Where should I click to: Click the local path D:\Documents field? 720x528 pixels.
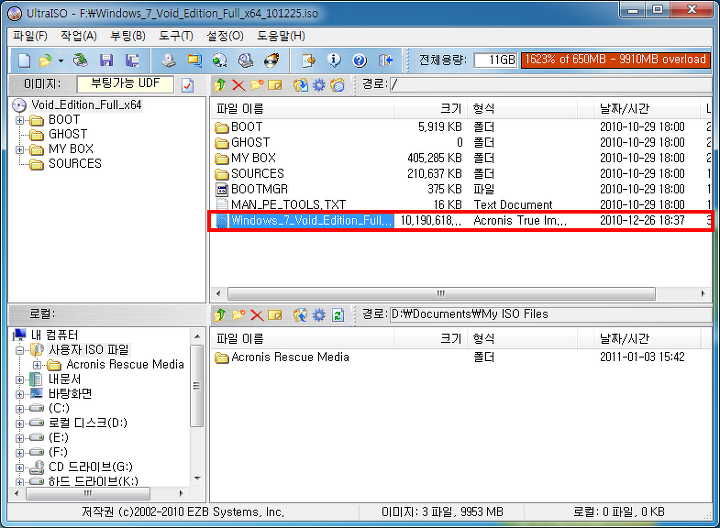pos(551,315)
